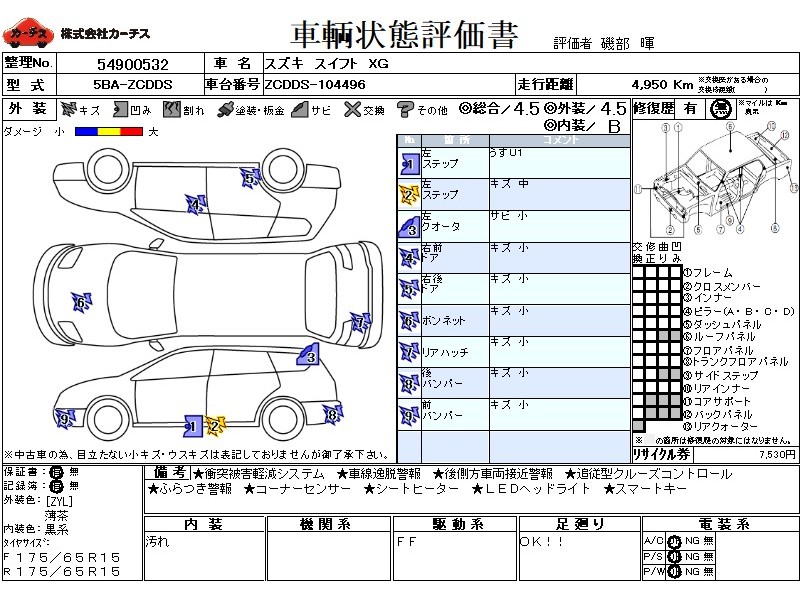Select the 交換 replacement X icon
The width and height of the screenshot is (800, 600).
tap(352, 109)
